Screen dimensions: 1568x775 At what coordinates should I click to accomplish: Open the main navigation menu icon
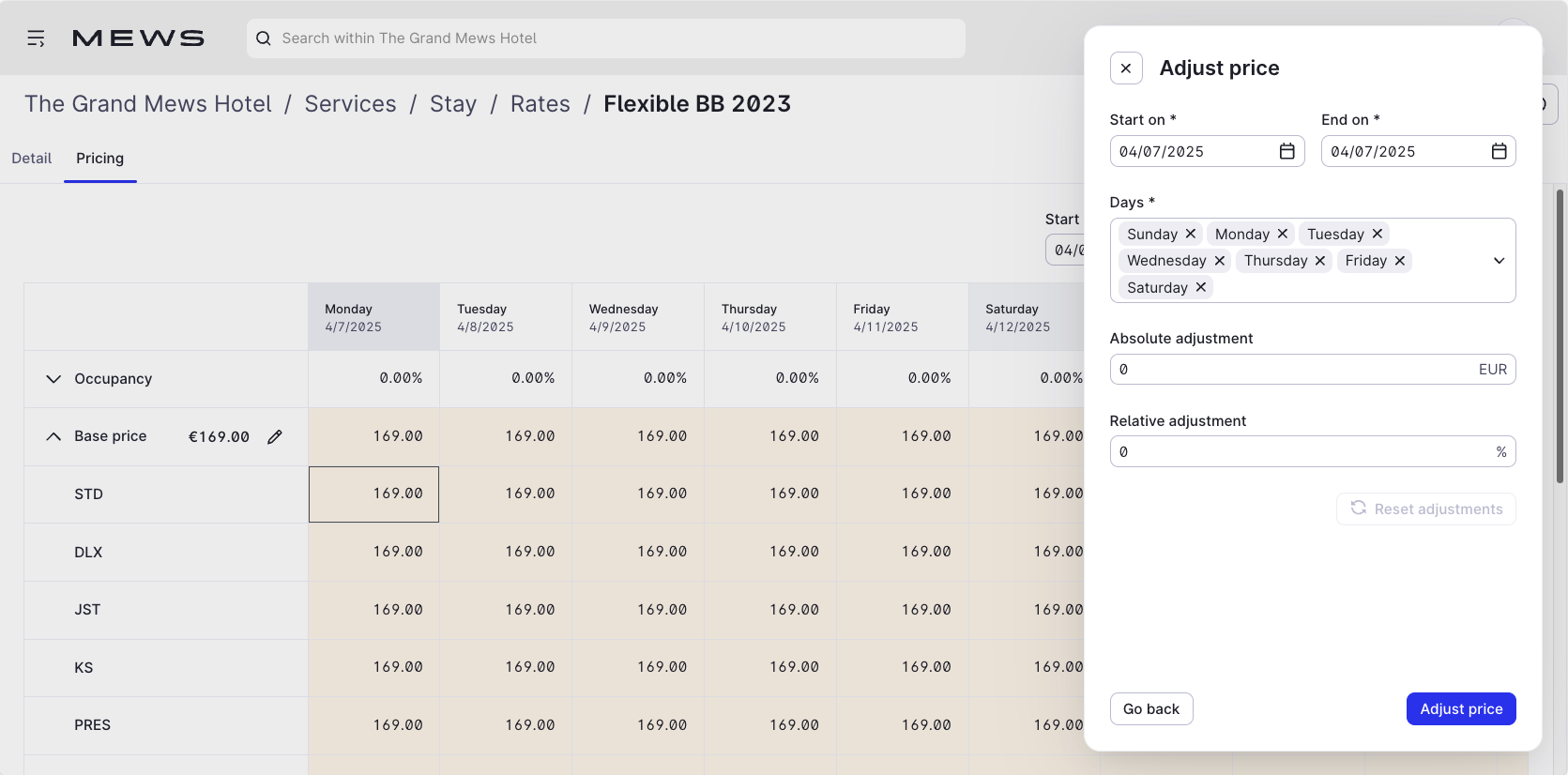click(36, 38)
